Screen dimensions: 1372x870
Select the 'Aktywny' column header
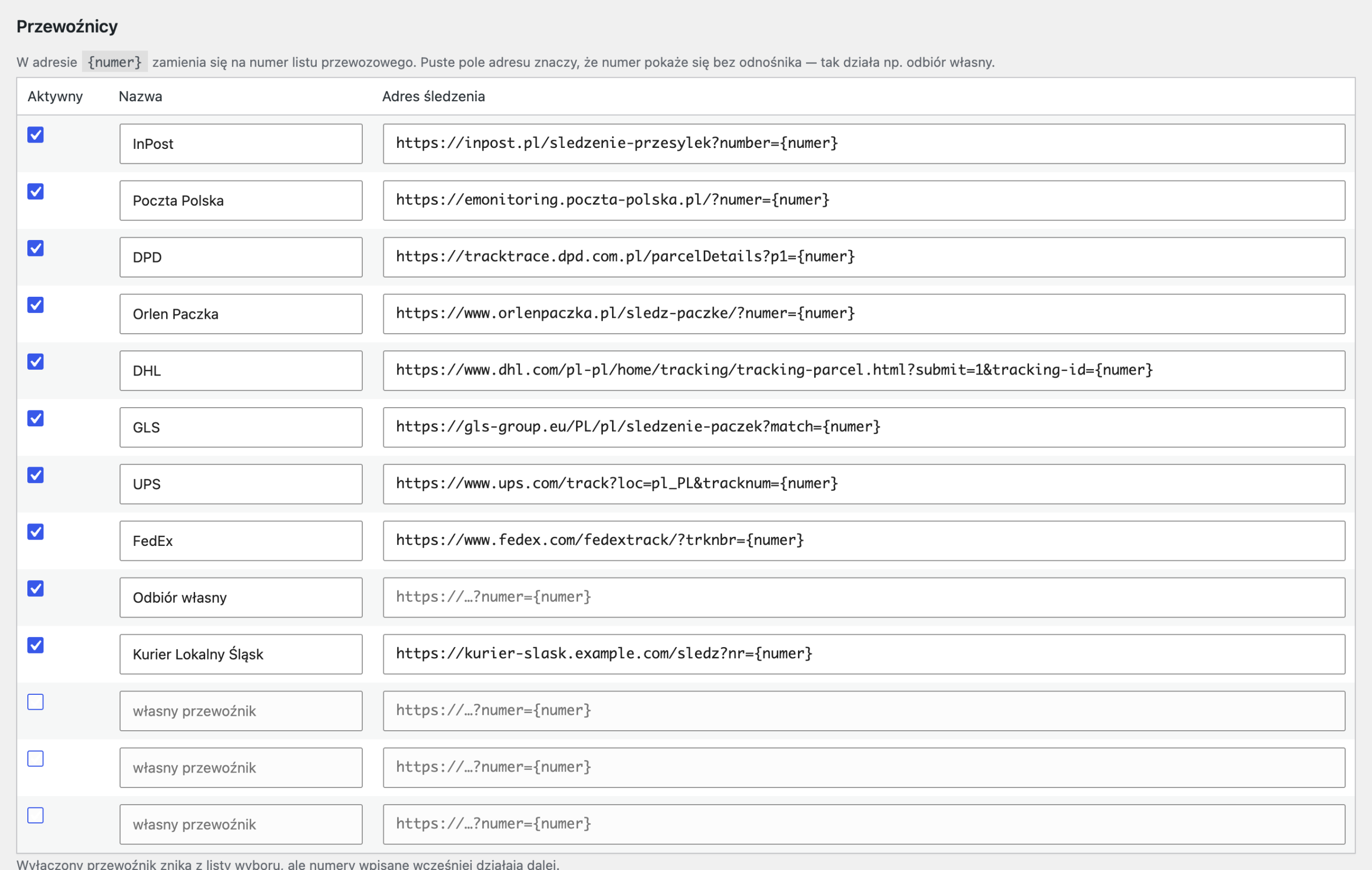pyautogui.click(x=55, y=97)
